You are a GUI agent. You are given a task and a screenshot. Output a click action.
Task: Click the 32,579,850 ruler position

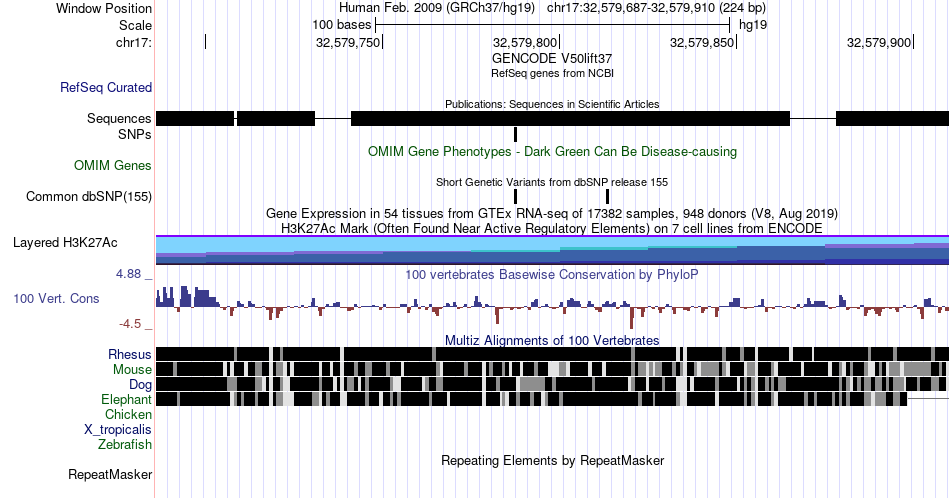[702, 42]
